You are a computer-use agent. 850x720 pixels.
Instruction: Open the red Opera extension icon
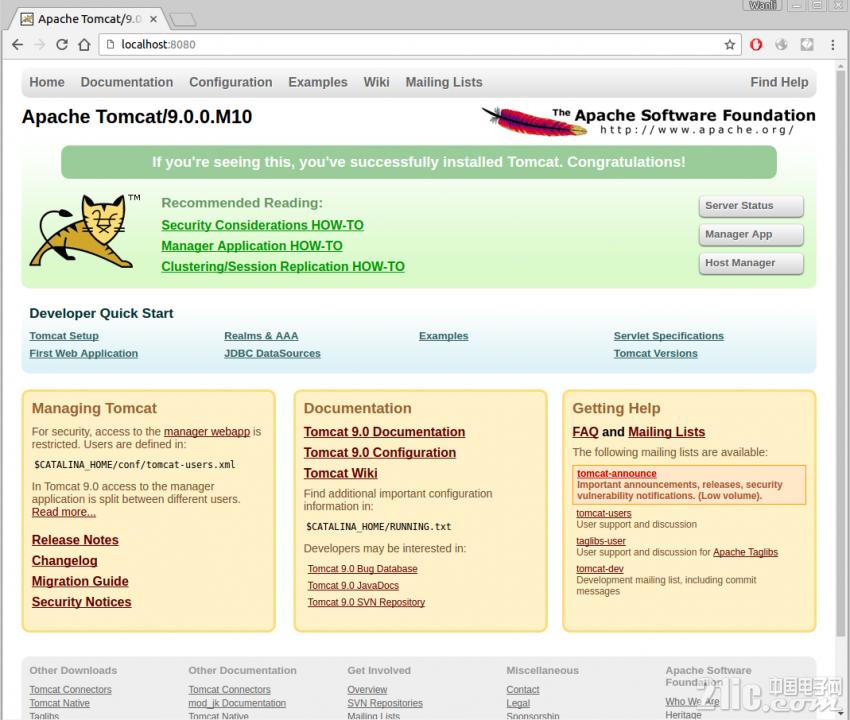click(756, 44)
